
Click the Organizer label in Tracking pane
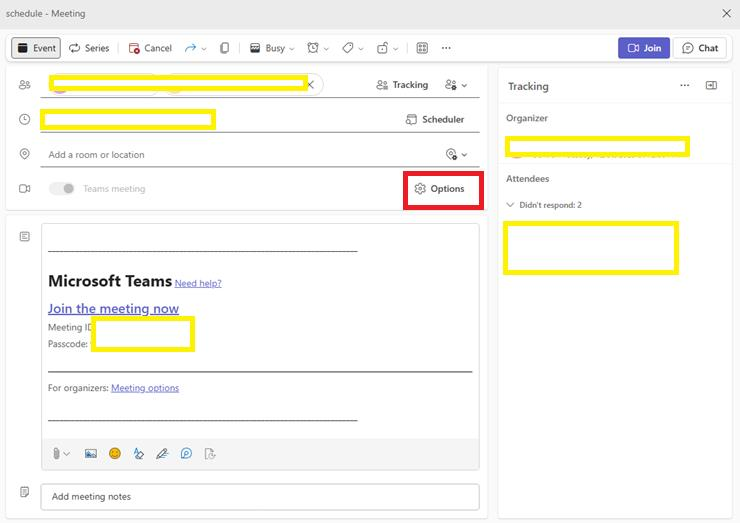pyautogui.click(x=527, y=118)
